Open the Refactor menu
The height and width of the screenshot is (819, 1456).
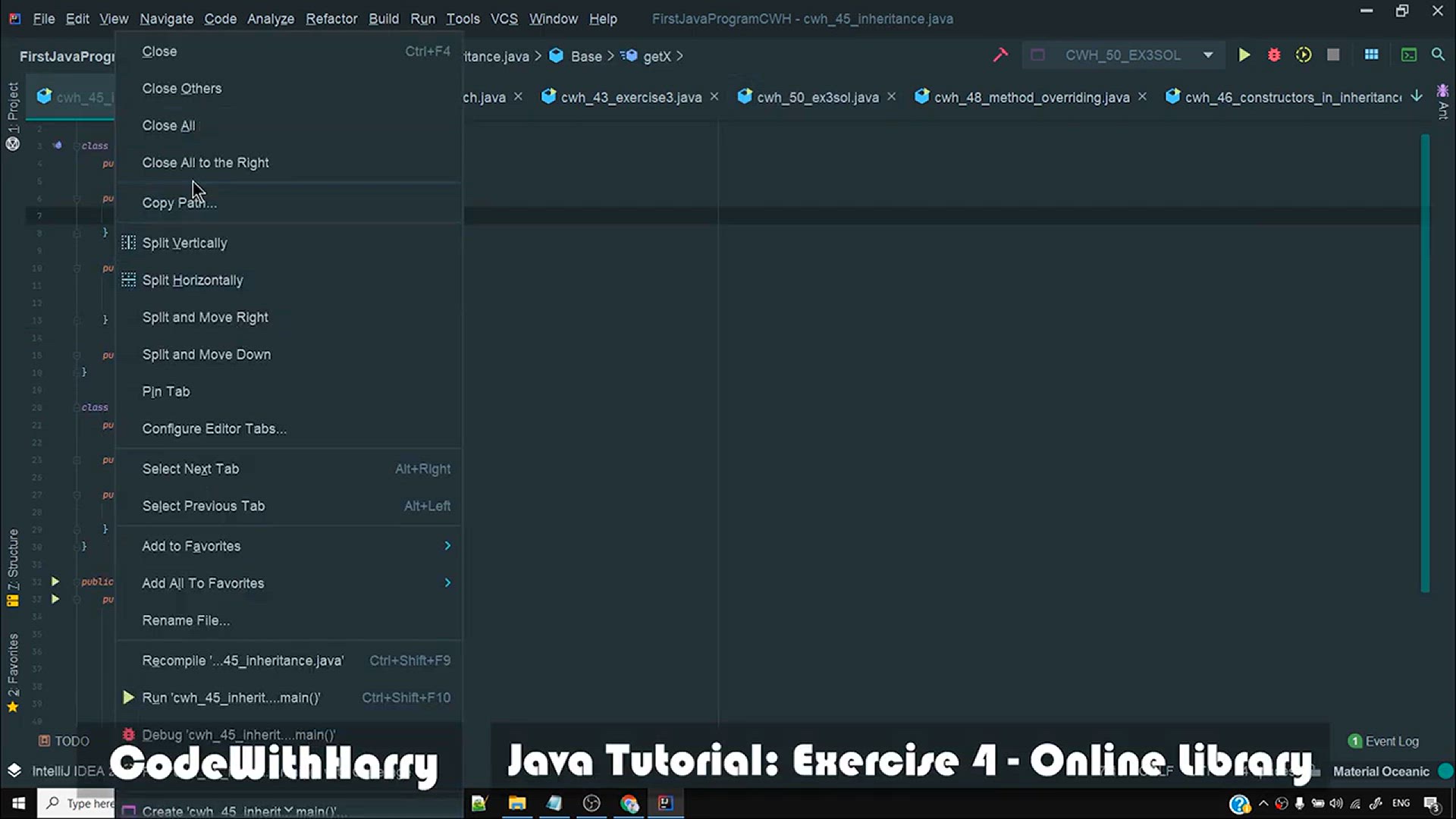click(x=331, y=18)
